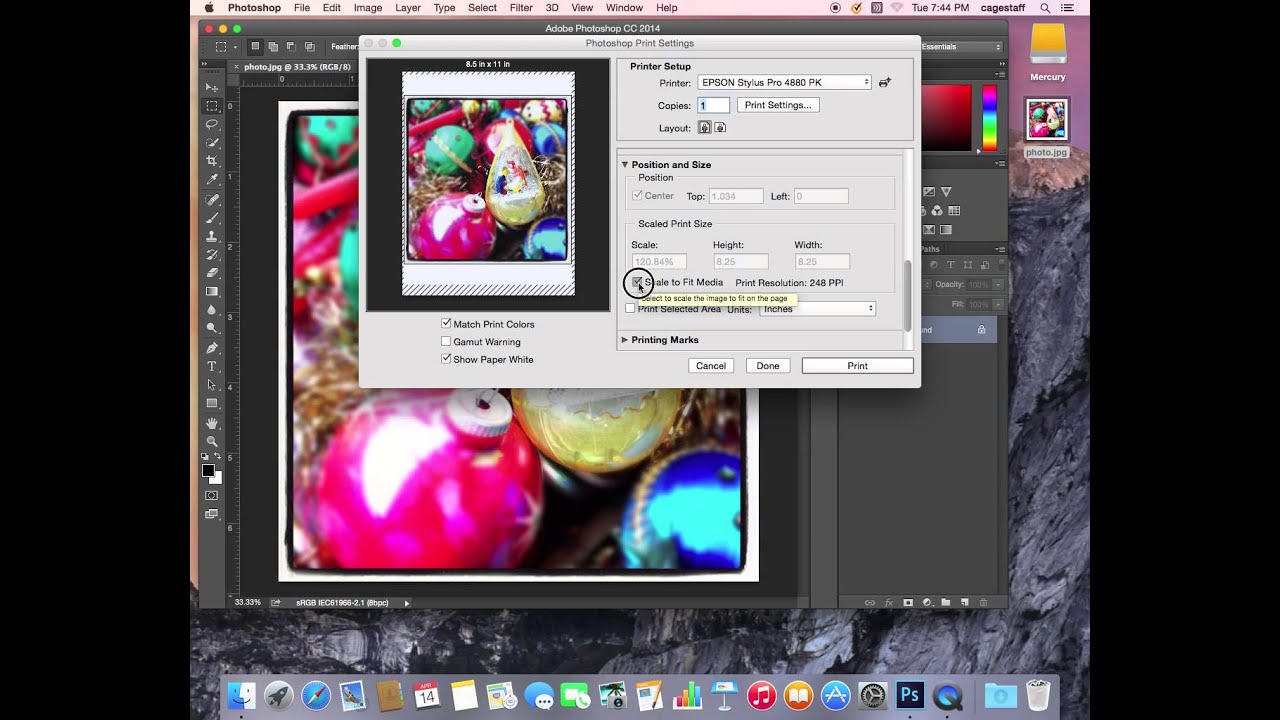Select the Hand tool
Screen dimensions: 1280x720
[212, 423]
